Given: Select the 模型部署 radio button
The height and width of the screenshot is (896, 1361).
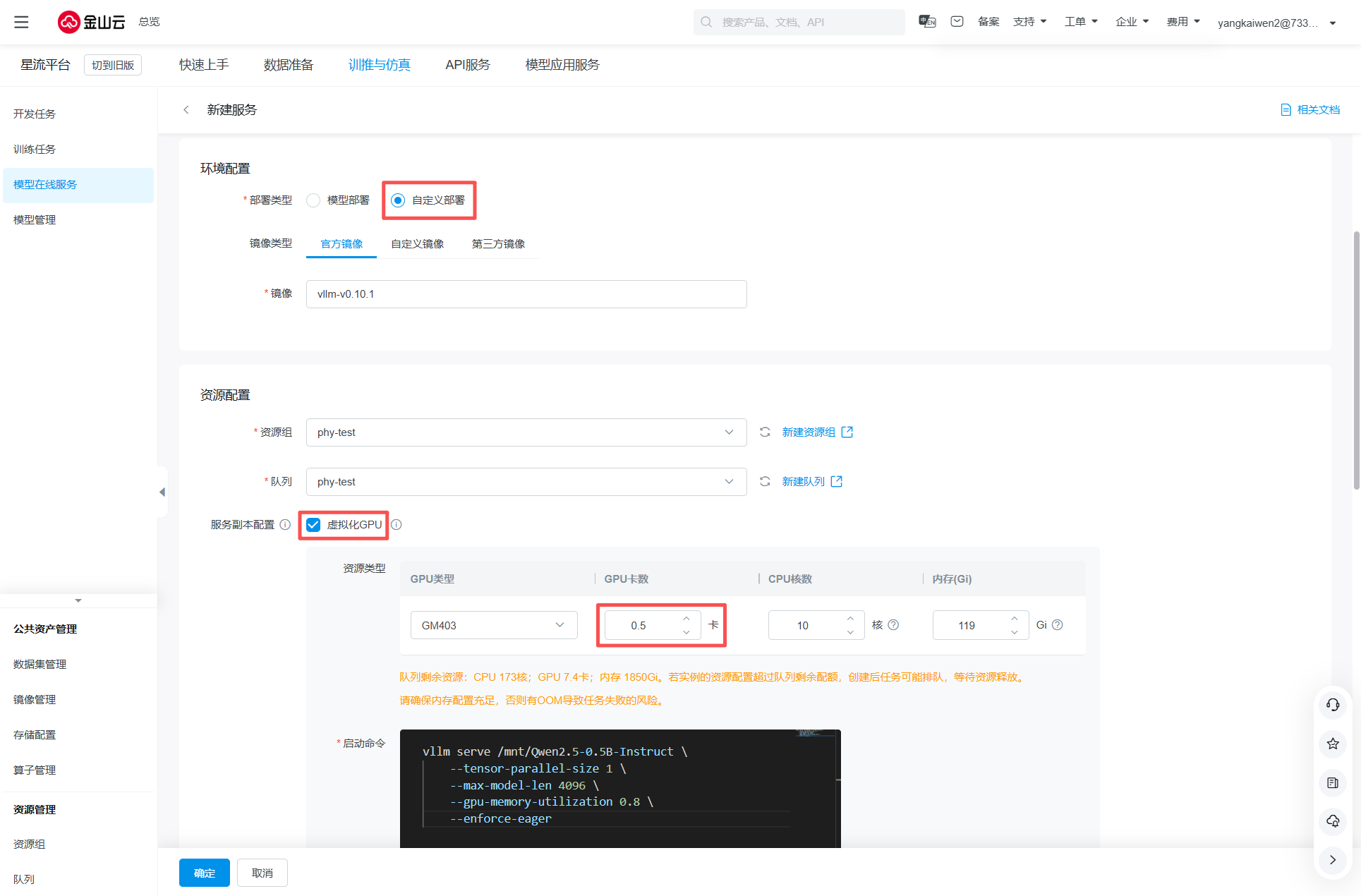Looking at the screenshot, I should click(x=313, y=200).
